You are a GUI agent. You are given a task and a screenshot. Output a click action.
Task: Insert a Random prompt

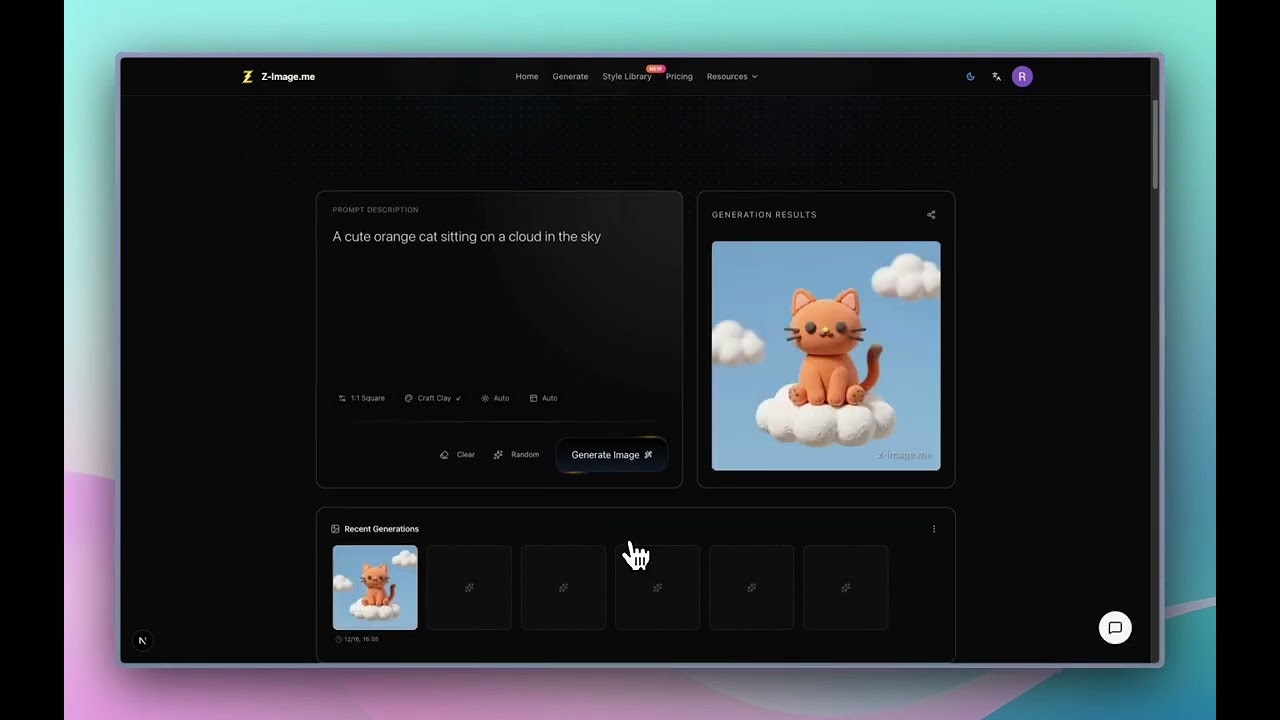(x=516, y=455)
